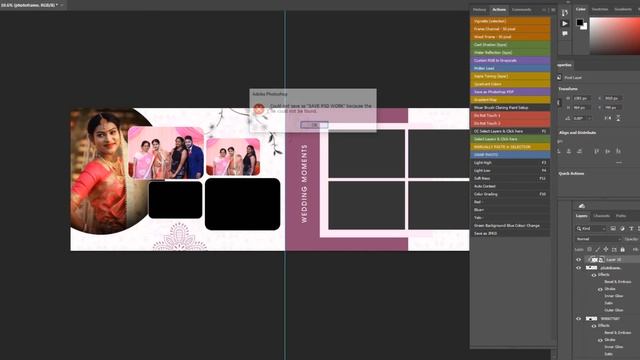Viewport: 640px width, 360px height.
Task: Run the Save as Photoshop PDF action
Action: (x=510, y=92)
